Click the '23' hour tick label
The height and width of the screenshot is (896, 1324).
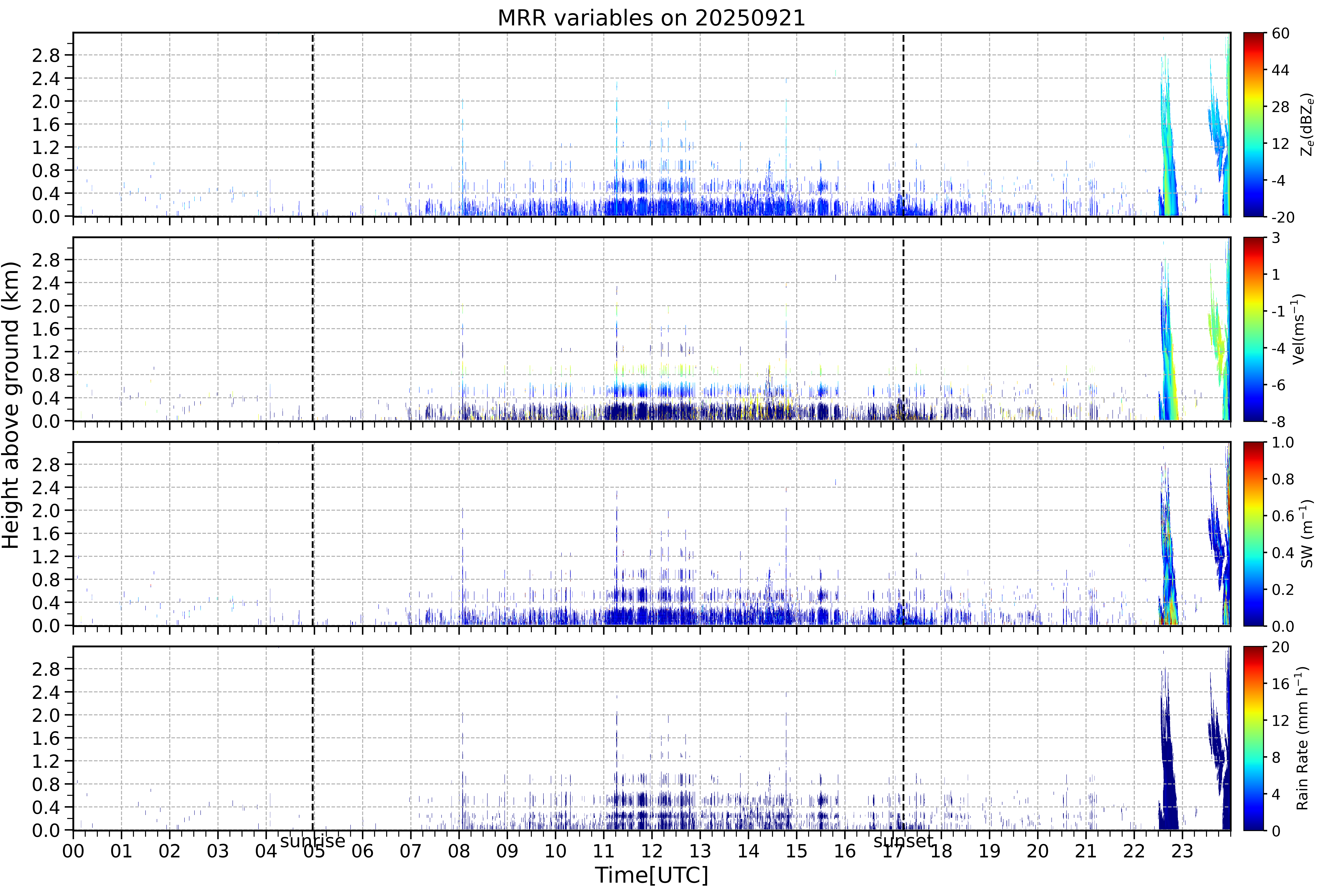(x=1182, y=851)
